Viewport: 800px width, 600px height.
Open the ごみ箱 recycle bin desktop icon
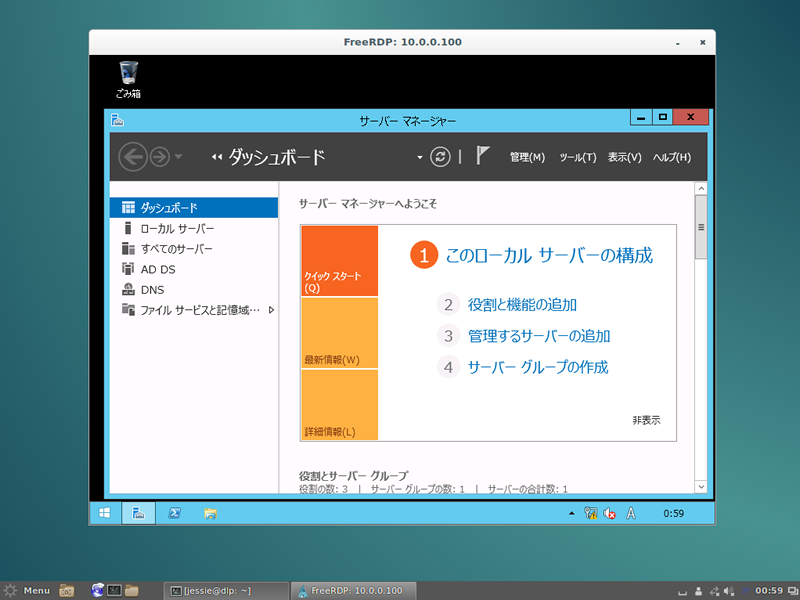click(128, 80)
